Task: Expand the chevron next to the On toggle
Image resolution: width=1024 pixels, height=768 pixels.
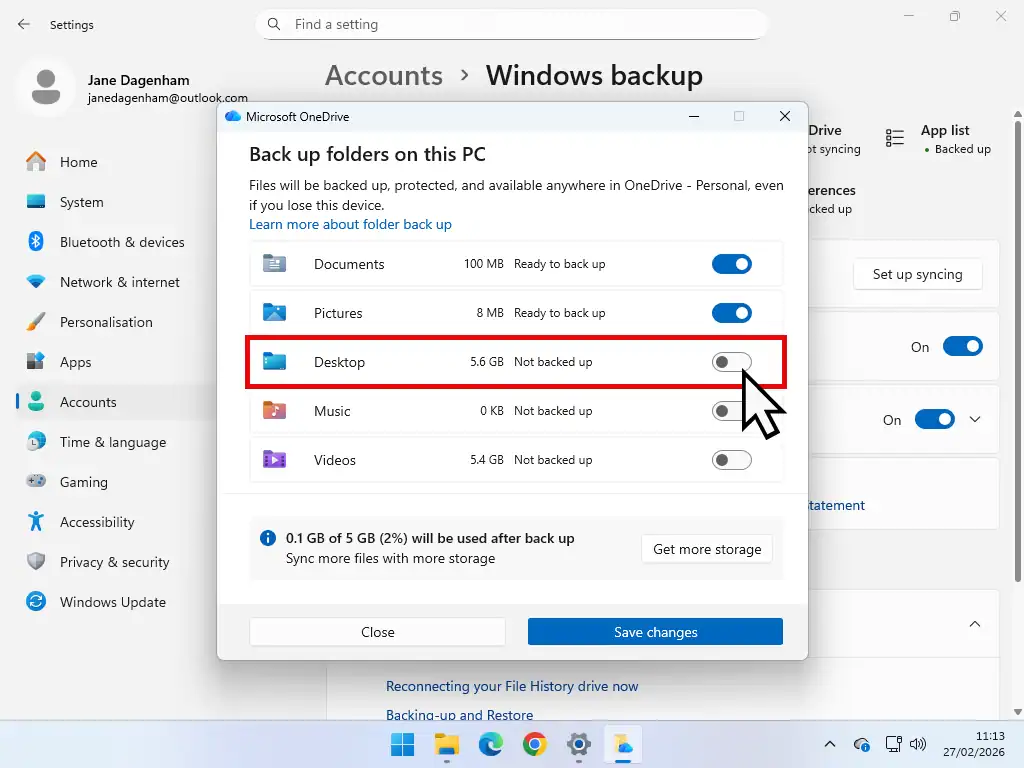Action: [975, 419]
